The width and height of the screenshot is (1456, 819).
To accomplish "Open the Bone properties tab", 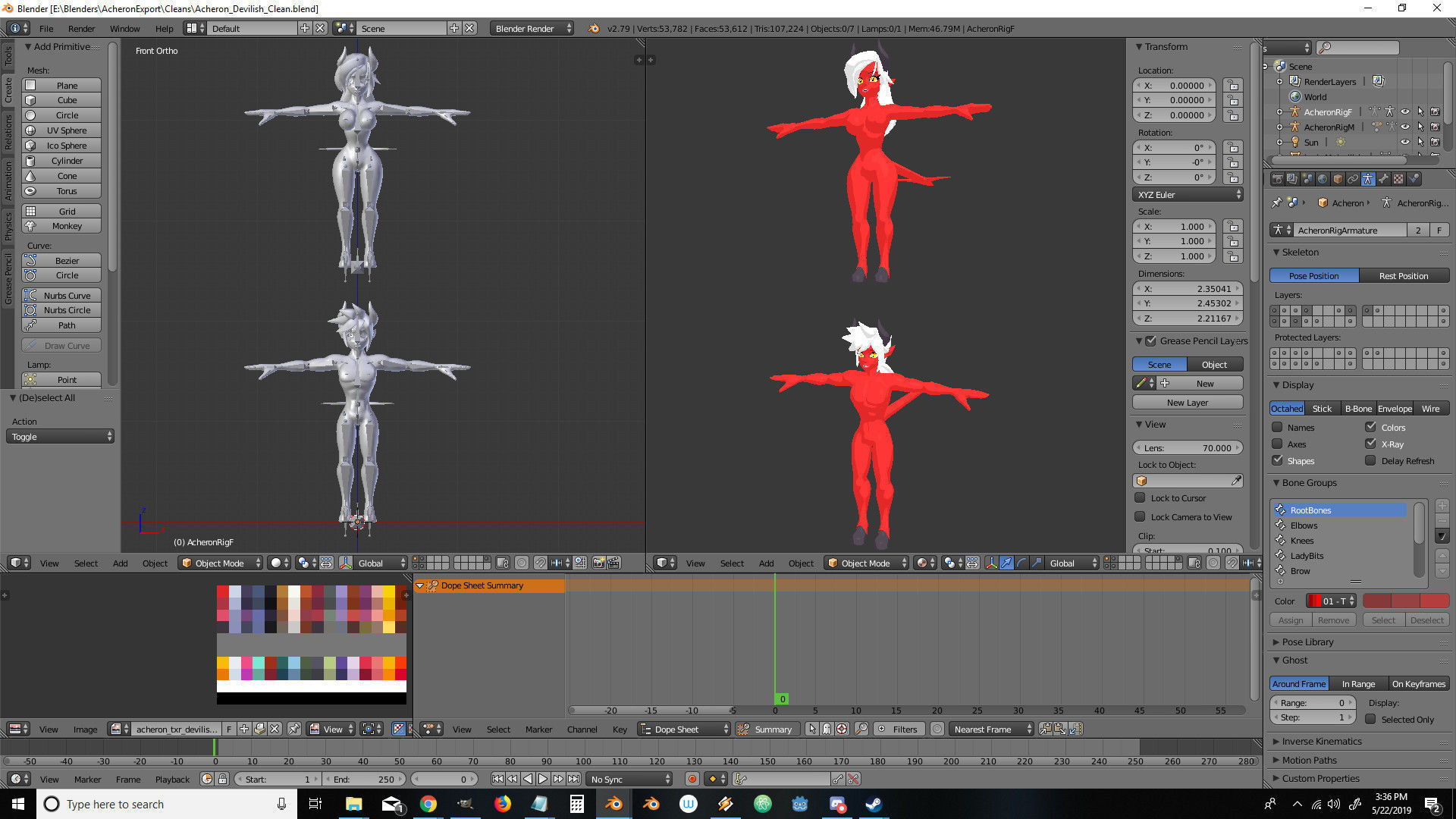I will pyautogui.click(x=1383, y=179).
